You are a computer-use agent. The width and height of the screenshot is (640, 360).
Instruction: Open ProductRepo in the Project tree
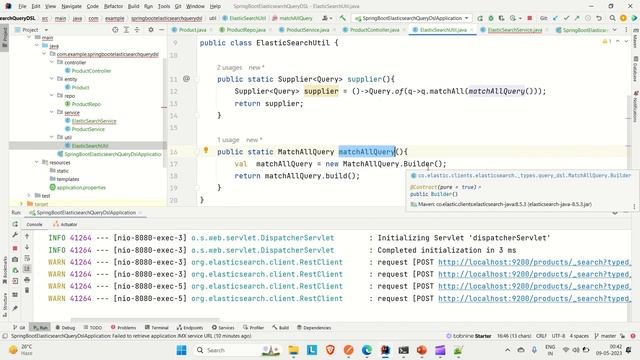86,104
